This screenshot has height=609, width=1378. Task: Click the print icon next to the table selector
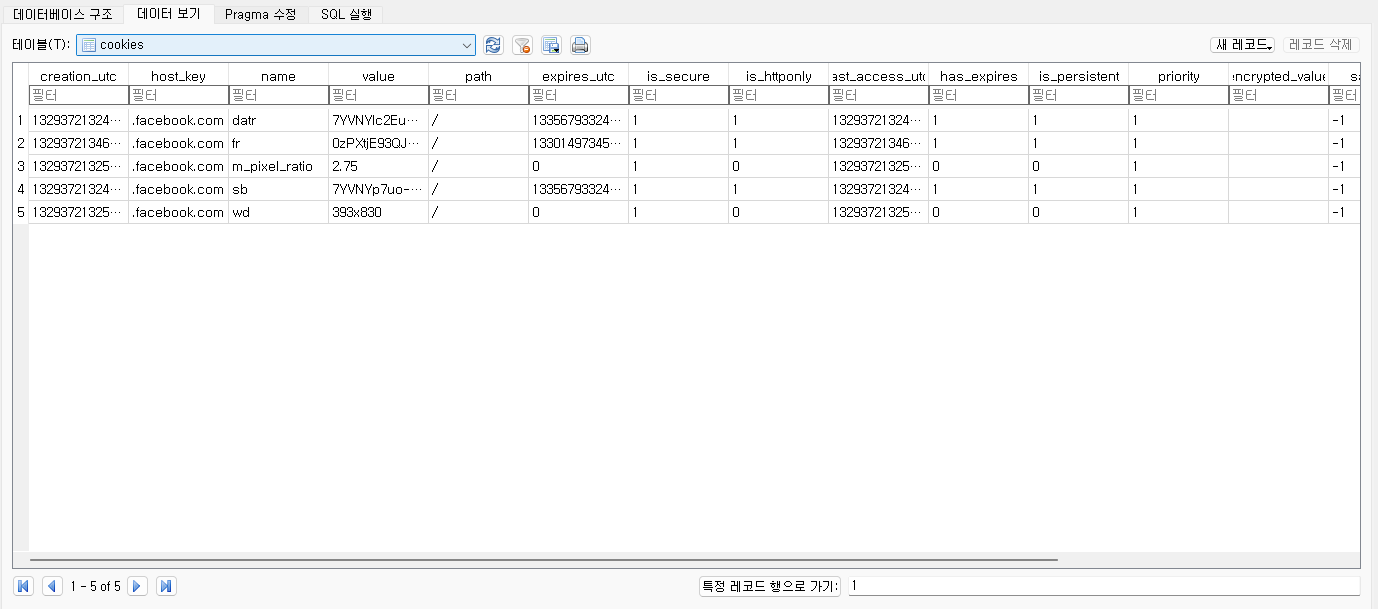point(580,45)
